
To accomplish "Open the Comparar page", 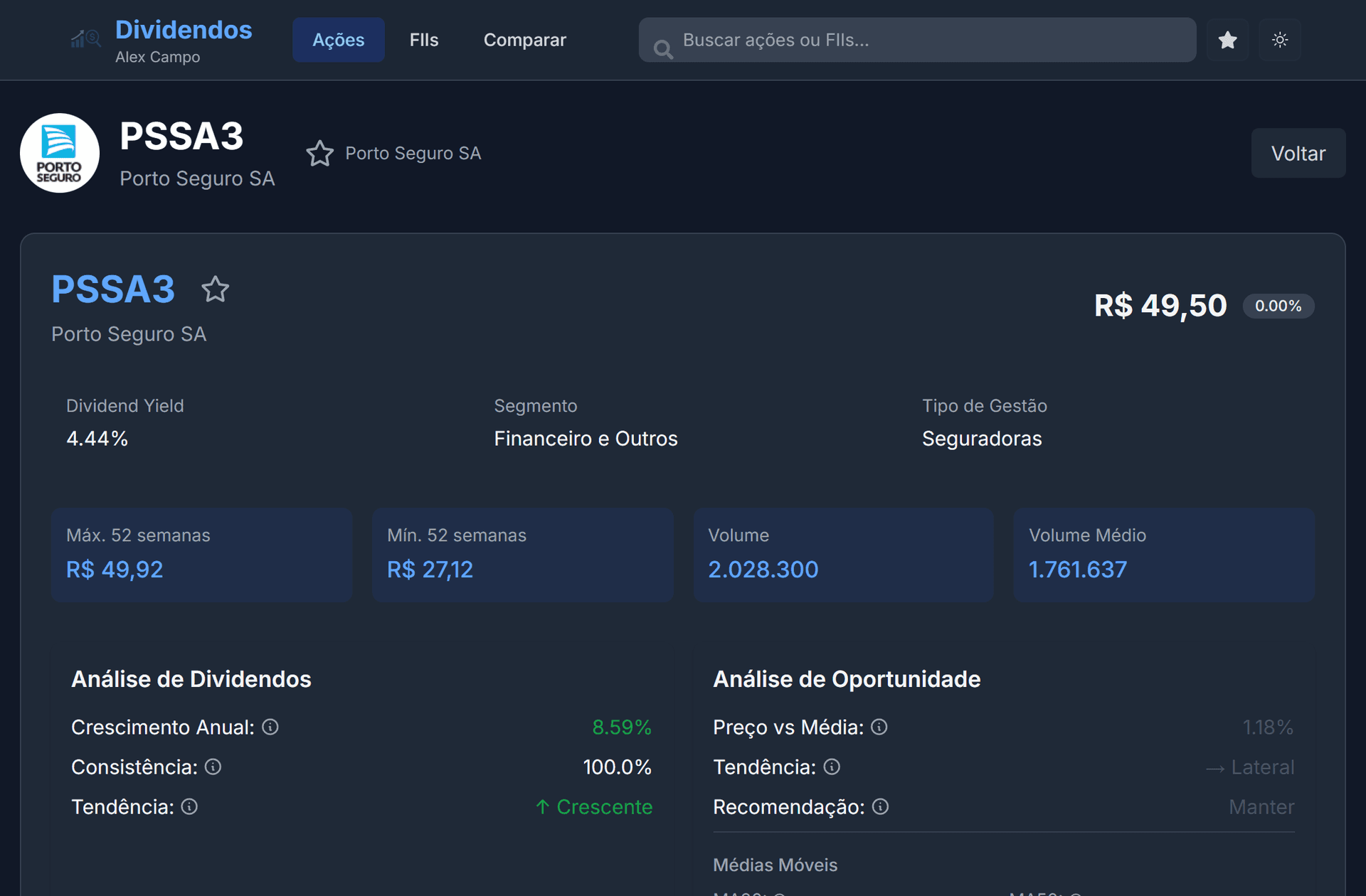I will click(x=525, y=40).
